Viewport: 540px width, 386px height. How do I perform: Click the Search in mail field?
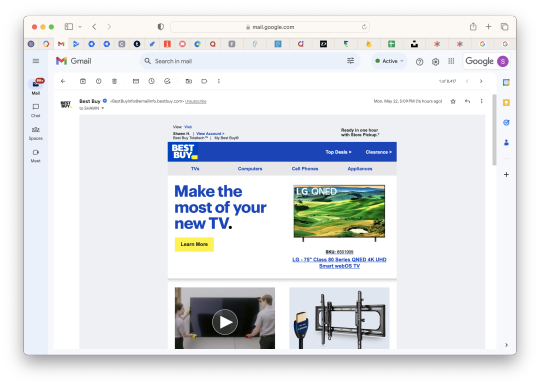tap(250, 61)
